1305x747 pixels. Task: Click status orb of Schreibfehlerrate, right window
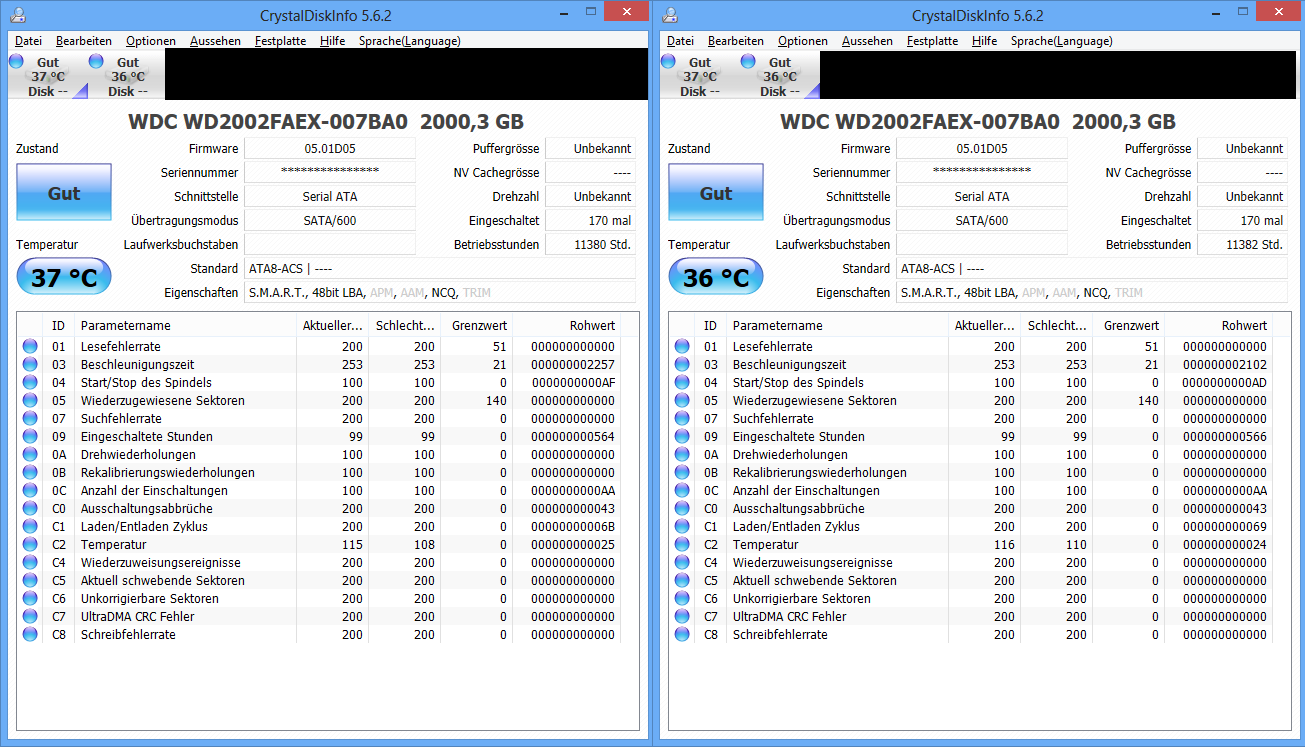point(682,634)
